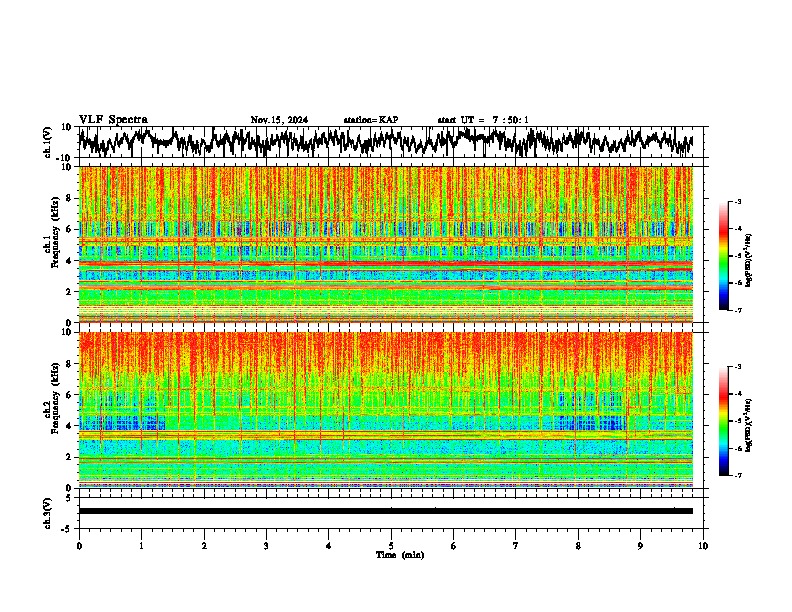Click the ch.1 frequency tick label "6"
This screenshot has width=792, height=612.
pyautogui.click(x=69, y=230)
